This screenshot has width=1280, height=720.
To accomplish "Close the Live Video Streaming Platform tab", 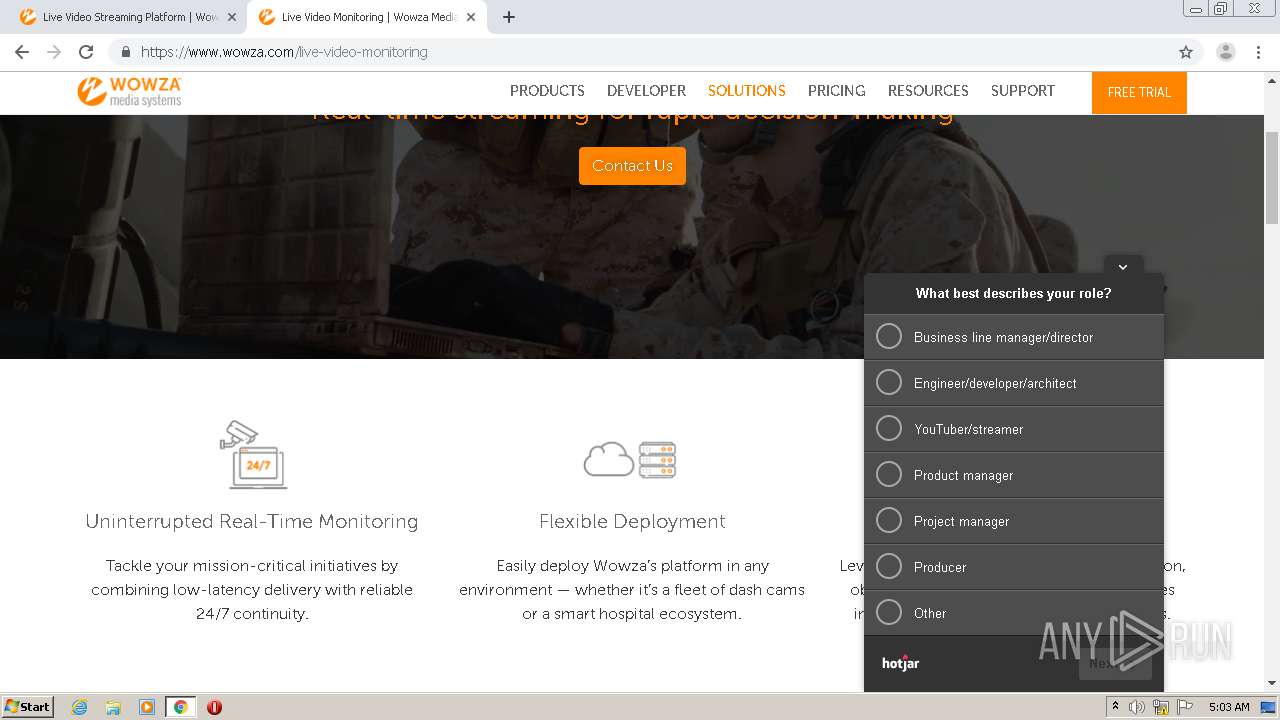I will point(232,17).
